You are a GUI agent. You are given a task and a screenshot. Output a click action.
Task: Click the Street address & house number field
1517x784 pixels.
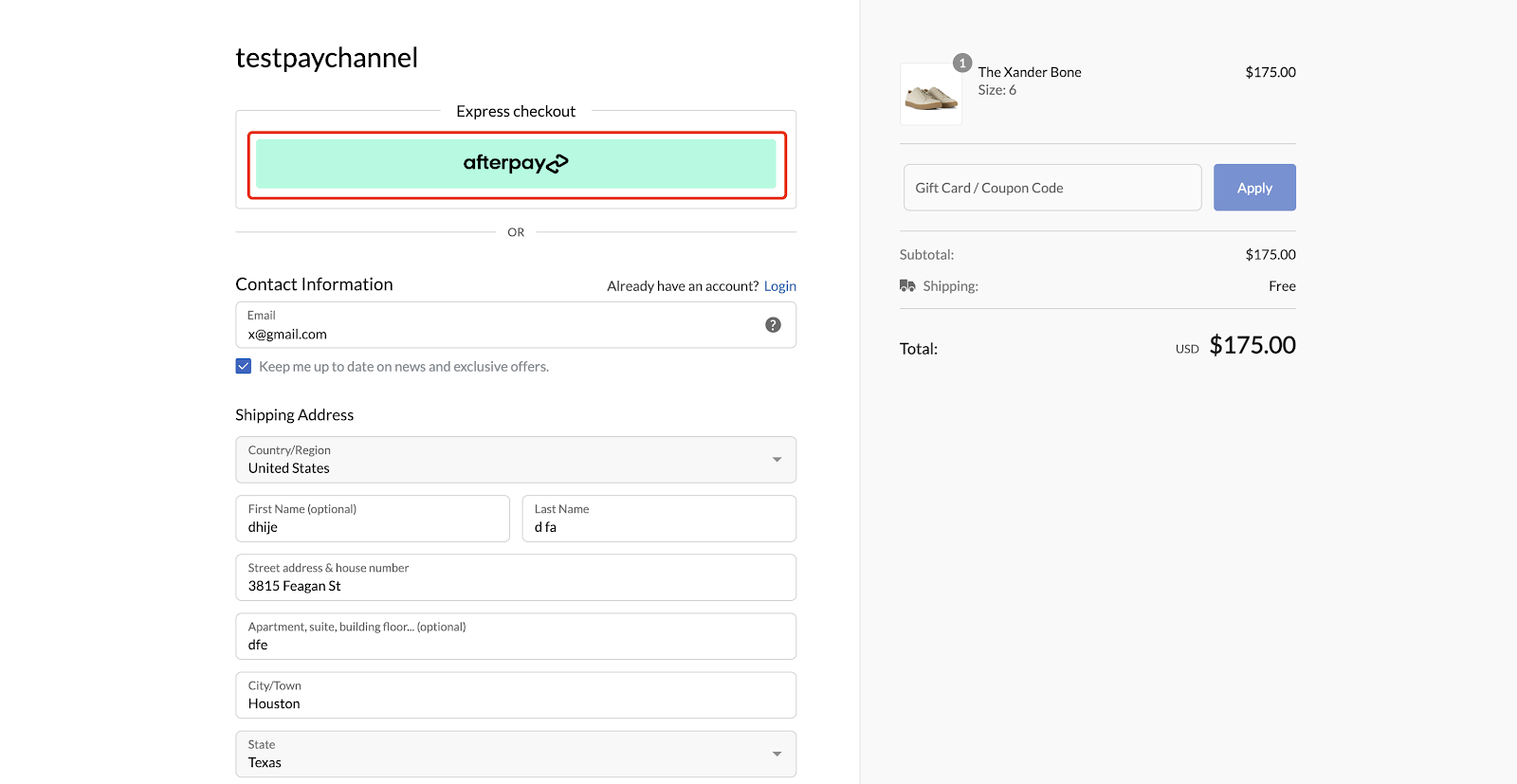(x=516, y=577)
